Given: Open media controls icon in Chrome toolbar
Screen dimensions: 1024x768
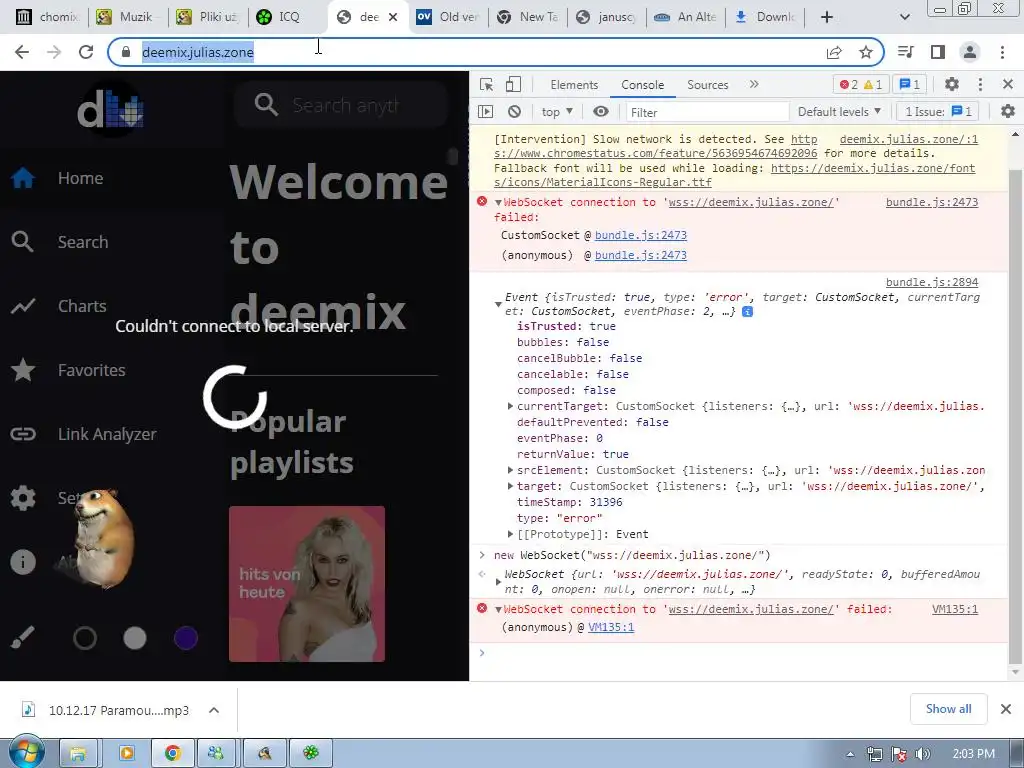Looking at the screenshot, I should pos(906,52).
